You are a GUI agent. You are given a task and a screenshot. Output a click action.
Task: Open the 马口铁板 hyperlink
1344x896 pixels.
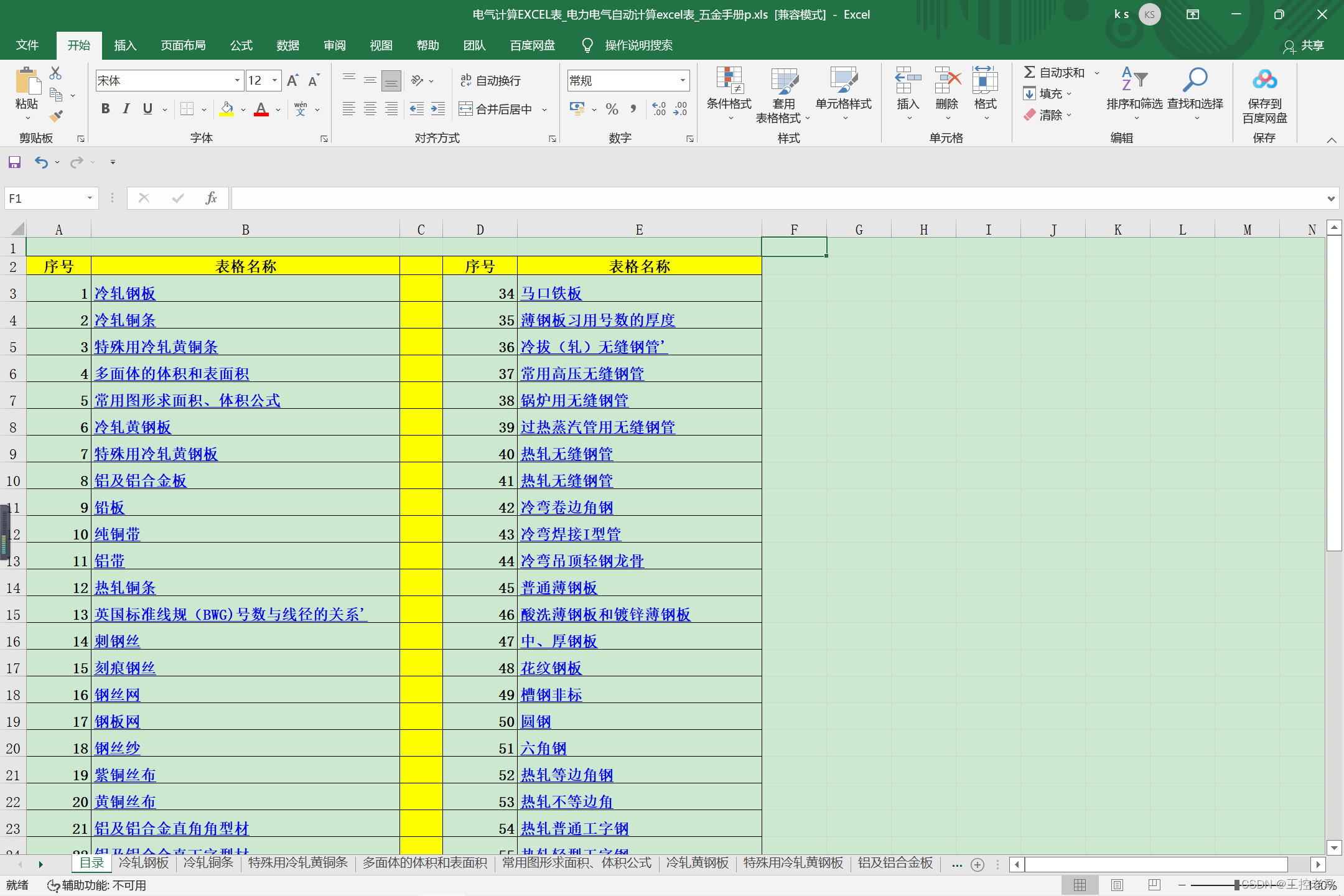pyautogui.click(x=551, y=294)
